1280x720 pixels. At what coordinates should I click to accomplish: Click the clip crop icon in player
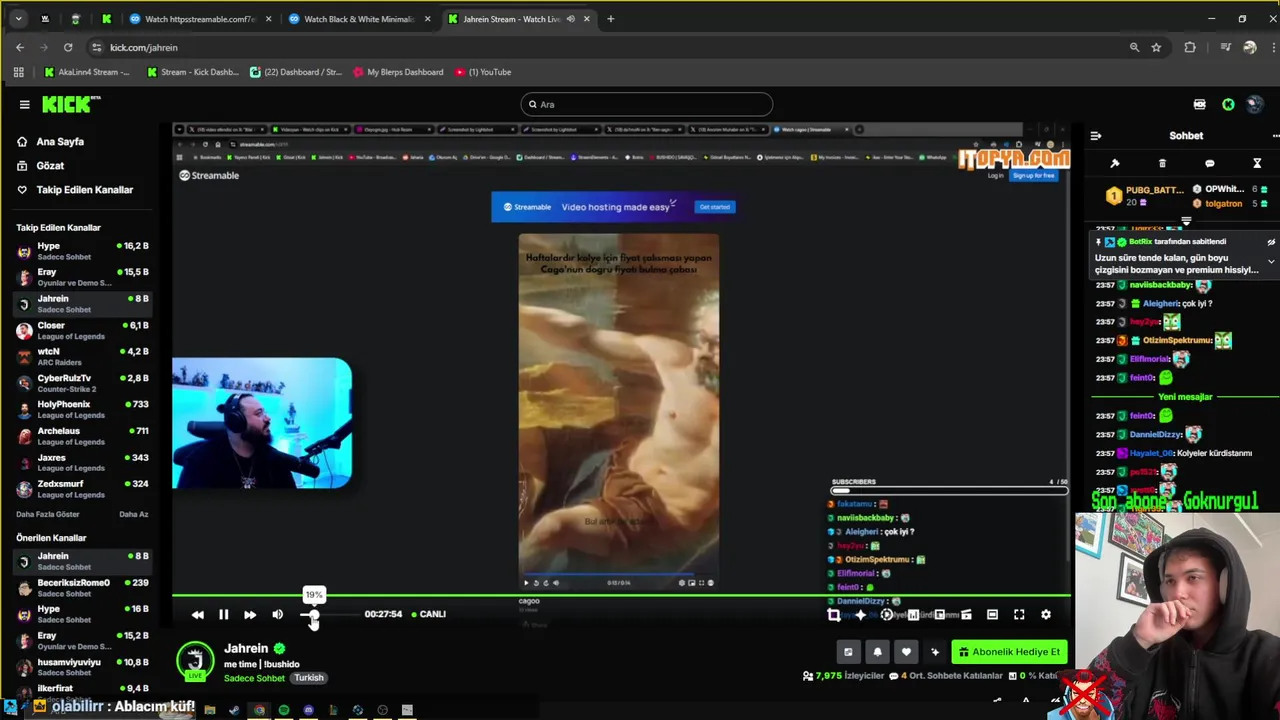click(x=834, y=615)
